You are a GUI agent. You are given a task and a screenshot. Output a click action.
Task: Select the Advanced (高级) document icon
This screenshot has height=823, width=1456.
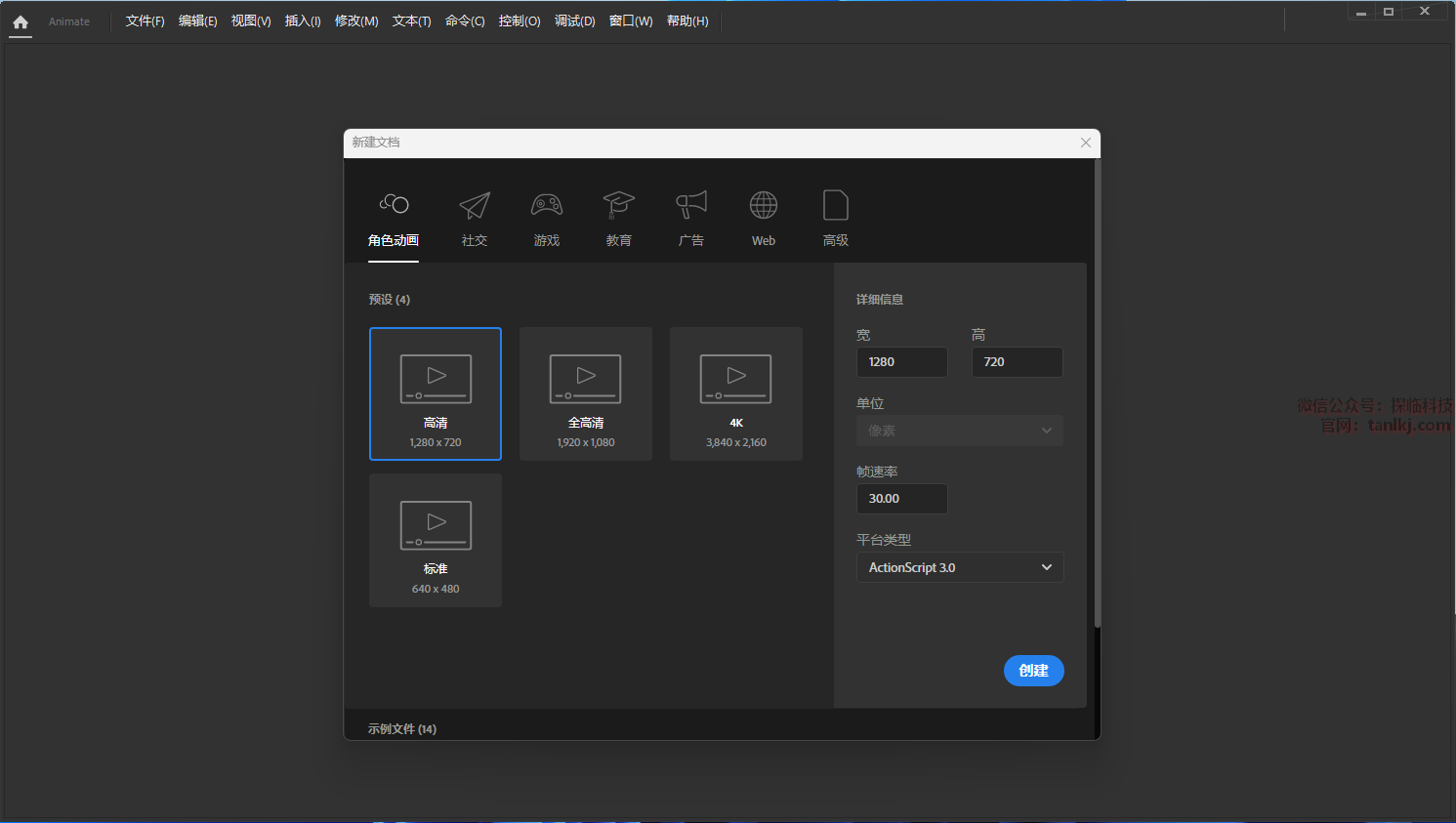[x=836, y=205]
